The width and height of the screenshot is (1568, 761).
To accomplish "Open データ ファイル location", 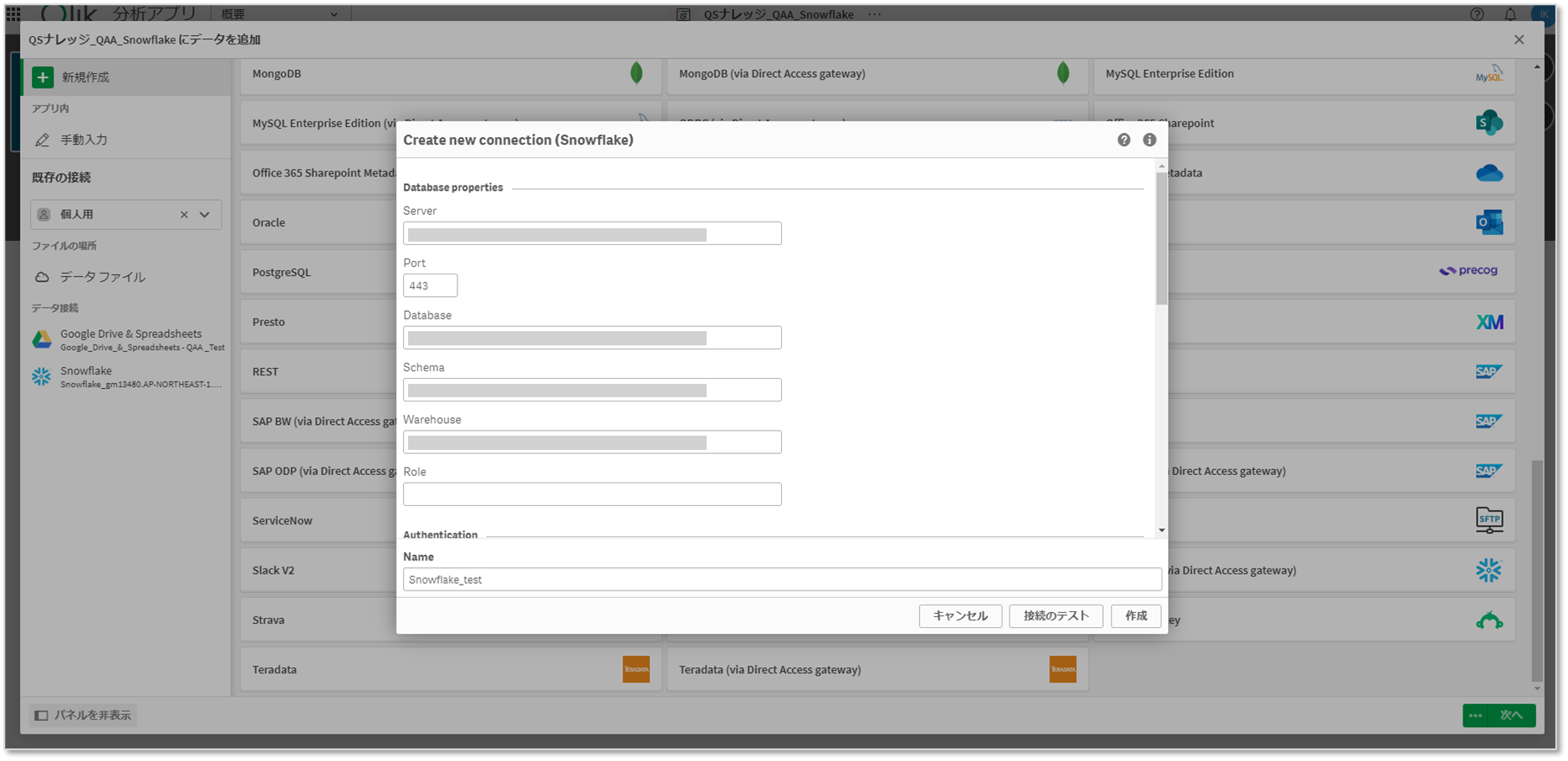I will (126, 277).
